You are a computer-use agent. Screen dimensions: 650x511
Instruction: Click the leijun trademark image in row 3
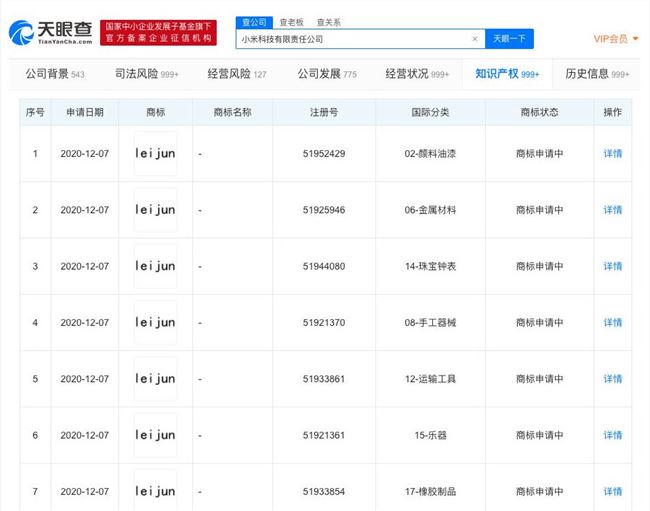coord(155,266)
